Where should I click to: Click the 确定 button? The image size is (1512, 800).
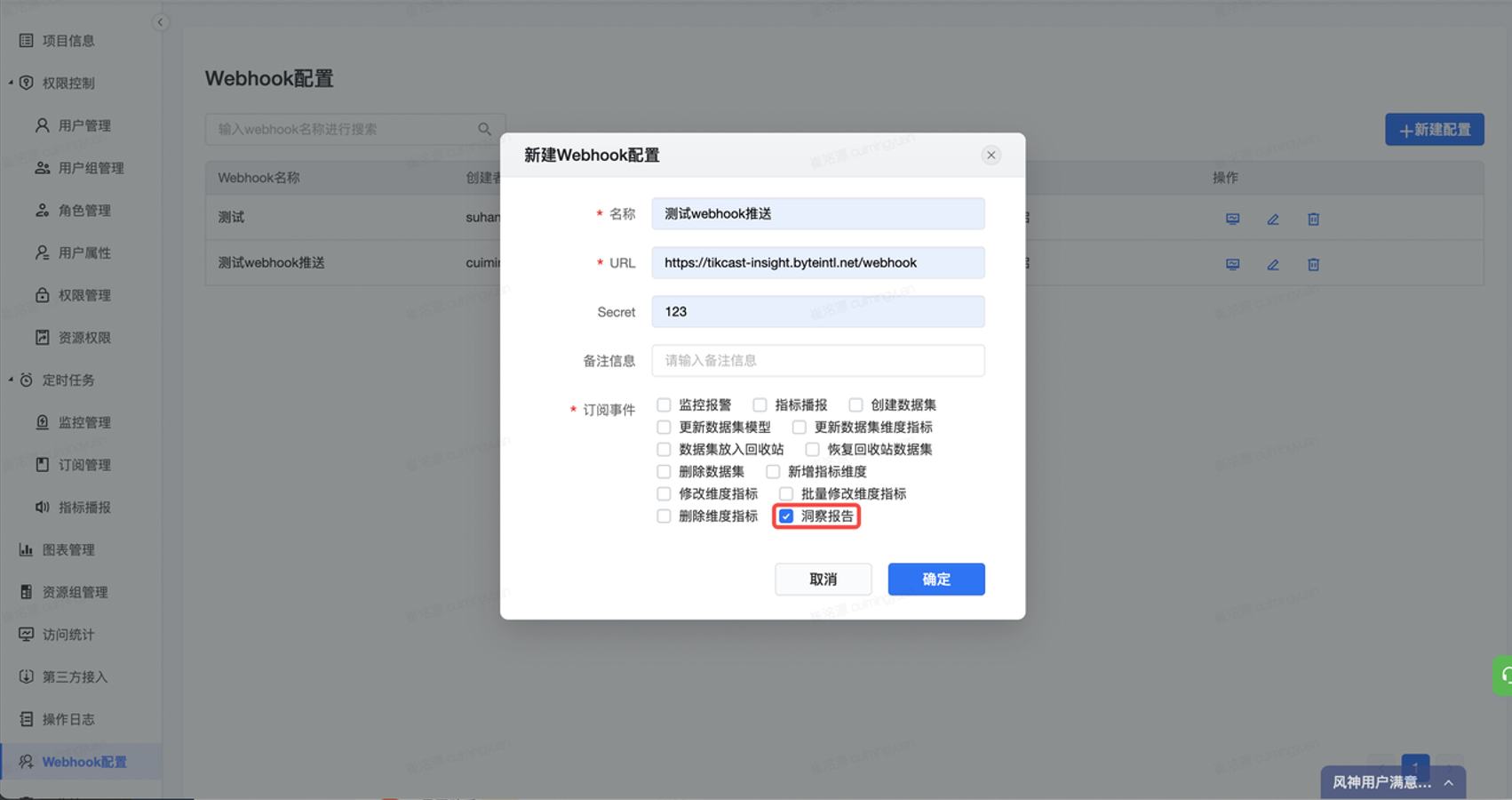click(x=936, y=580)
